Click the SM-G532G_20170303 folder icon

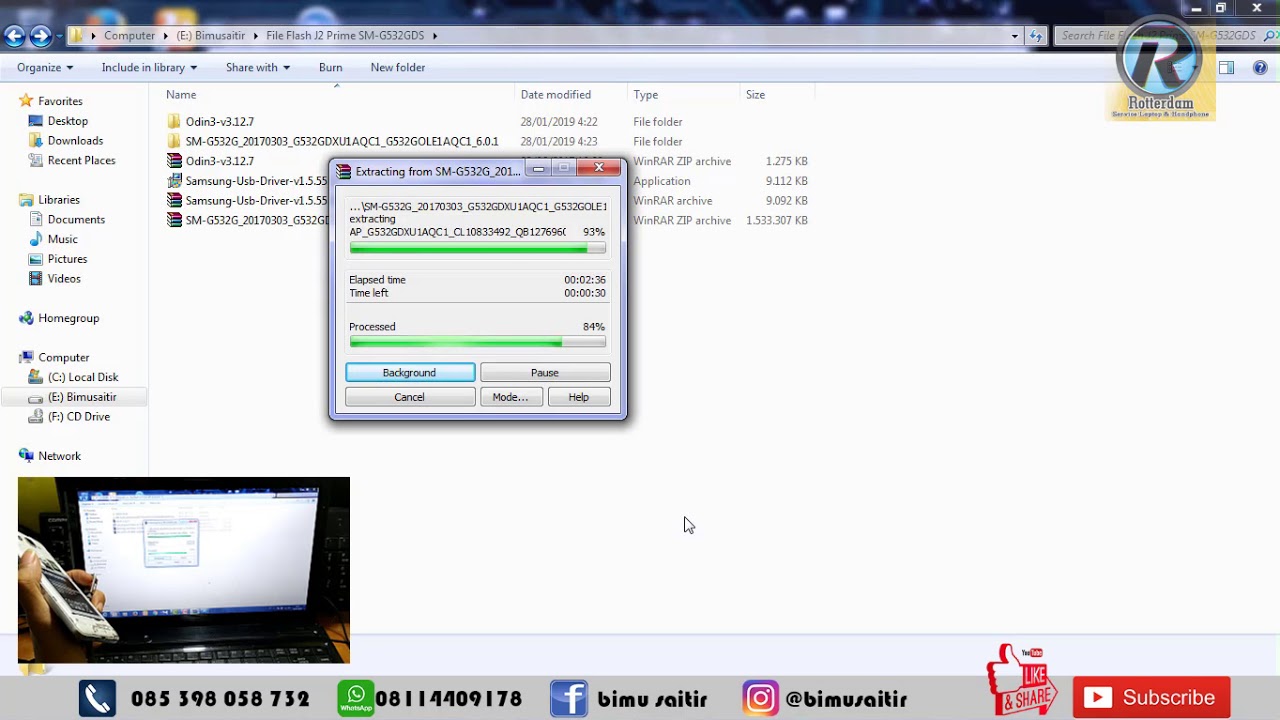click(x=174, y=142)
